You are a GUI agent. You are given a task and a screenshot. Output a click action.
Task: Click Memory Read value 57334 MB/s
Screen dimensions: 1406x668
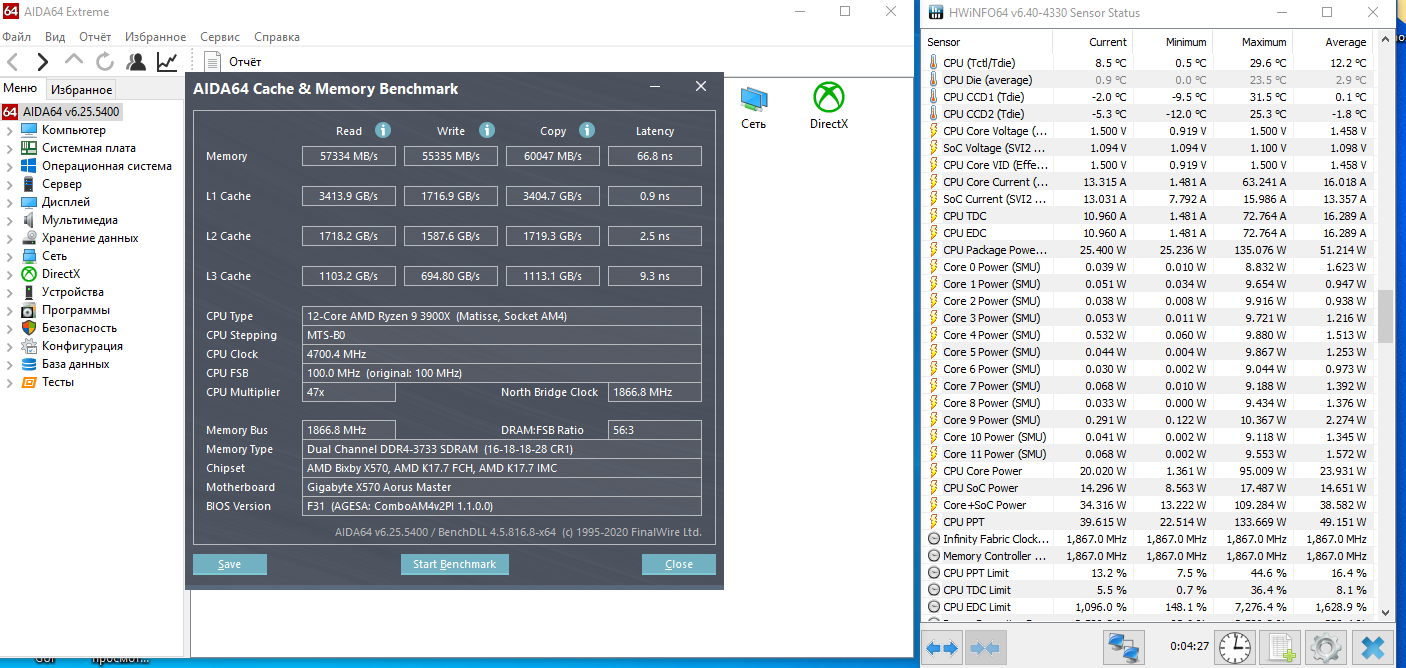click(349, 156)
